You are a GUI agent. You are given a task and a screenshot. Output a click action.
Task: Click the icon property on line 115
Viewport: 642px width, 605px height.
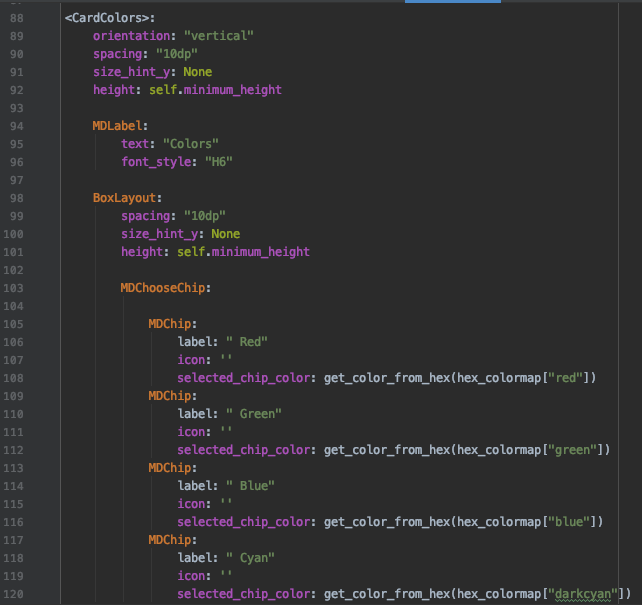click(x=191, y=504)
